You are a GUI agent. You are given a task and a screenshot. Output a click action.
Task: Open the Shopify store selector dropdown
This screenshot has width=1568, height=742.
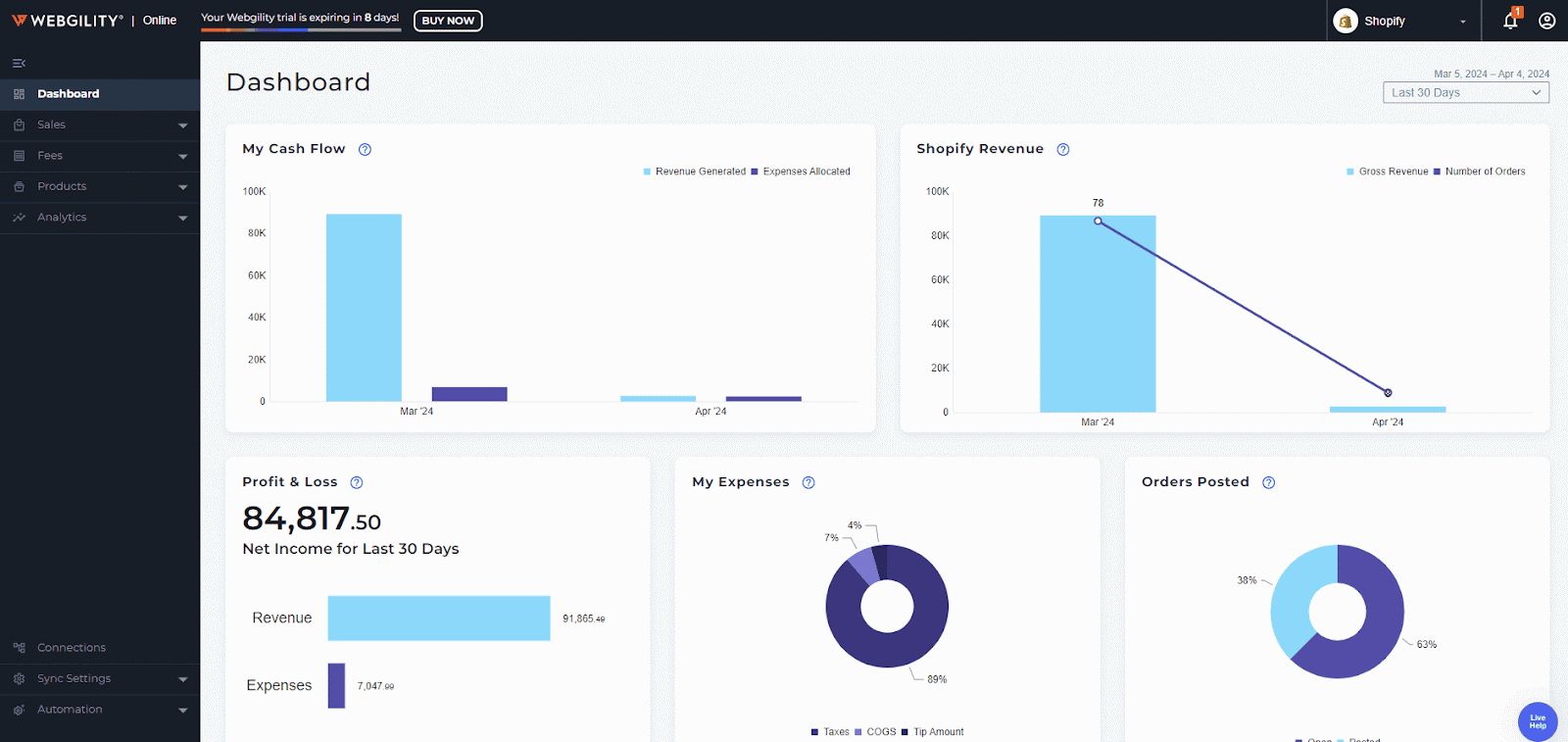pos(1401,21)
